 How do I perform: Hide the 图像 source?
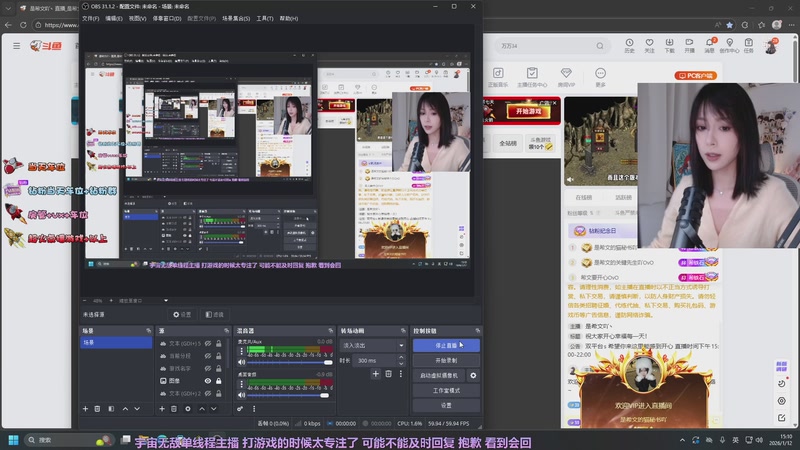208,381
